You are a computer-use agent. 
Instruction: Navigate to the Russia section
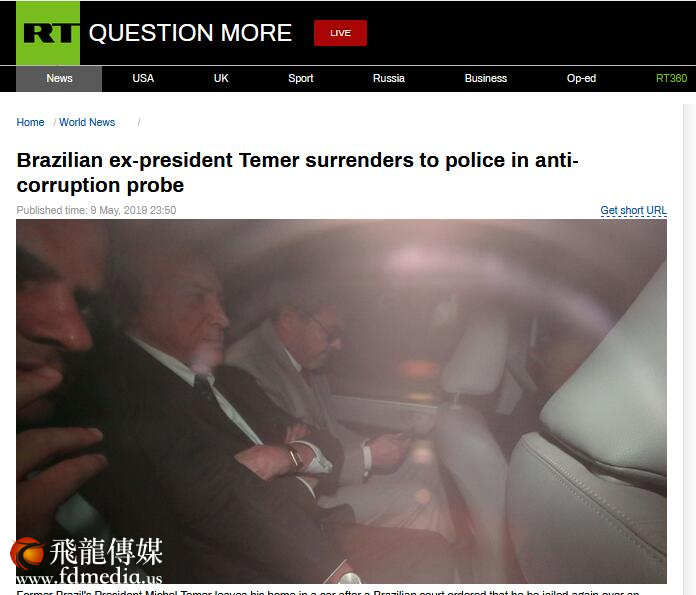(388, 79)
